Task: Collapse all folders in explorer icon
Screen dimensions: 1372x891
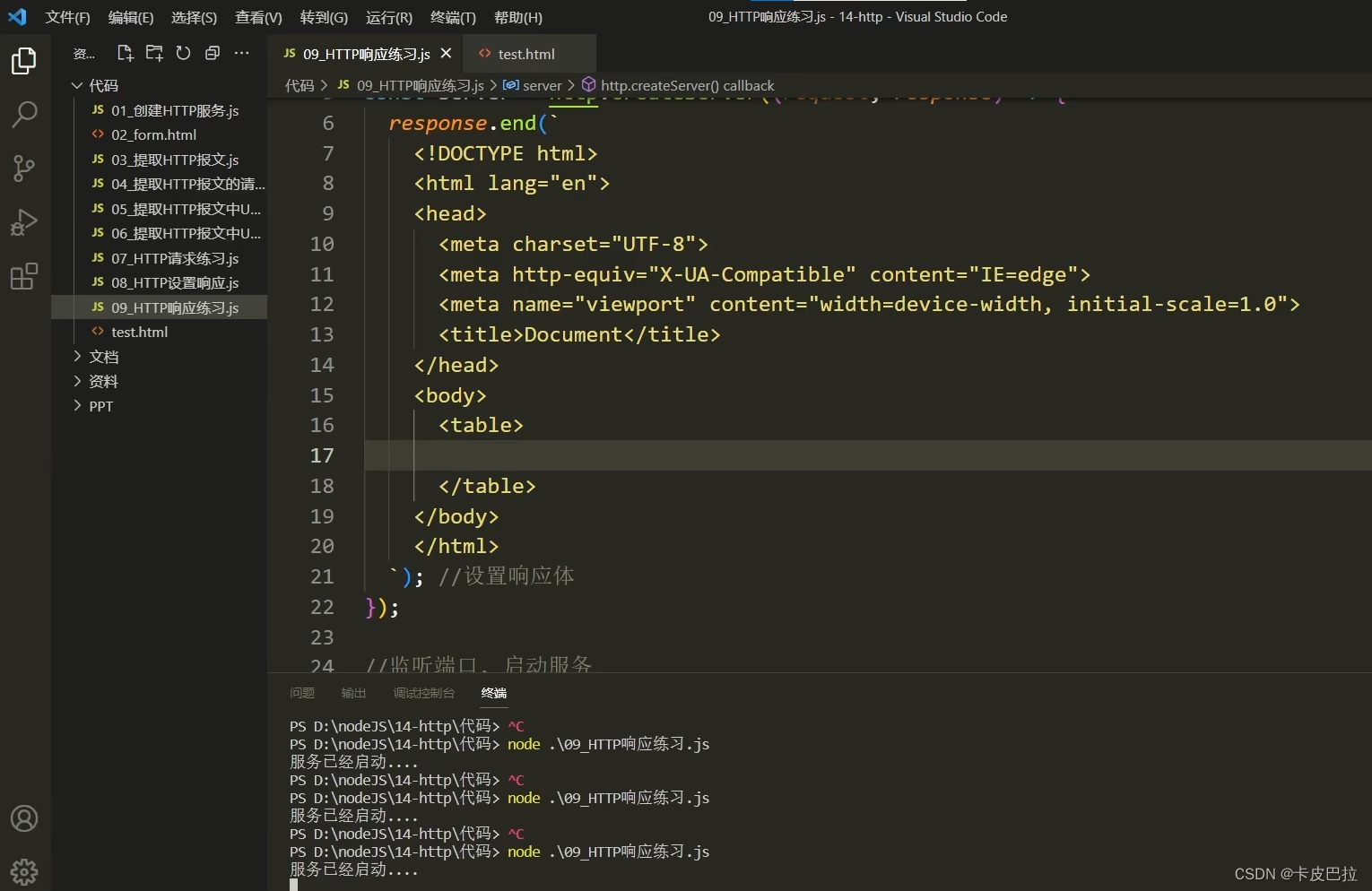Action: tap(213, 54)
